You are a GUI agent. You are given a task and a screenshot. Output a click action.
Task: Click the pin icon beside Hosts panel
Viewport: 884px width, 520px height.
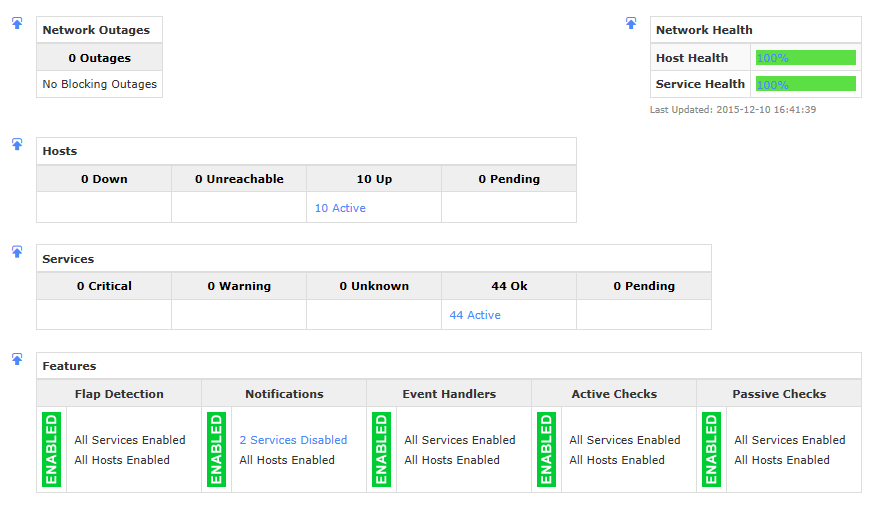pos(17,144)
